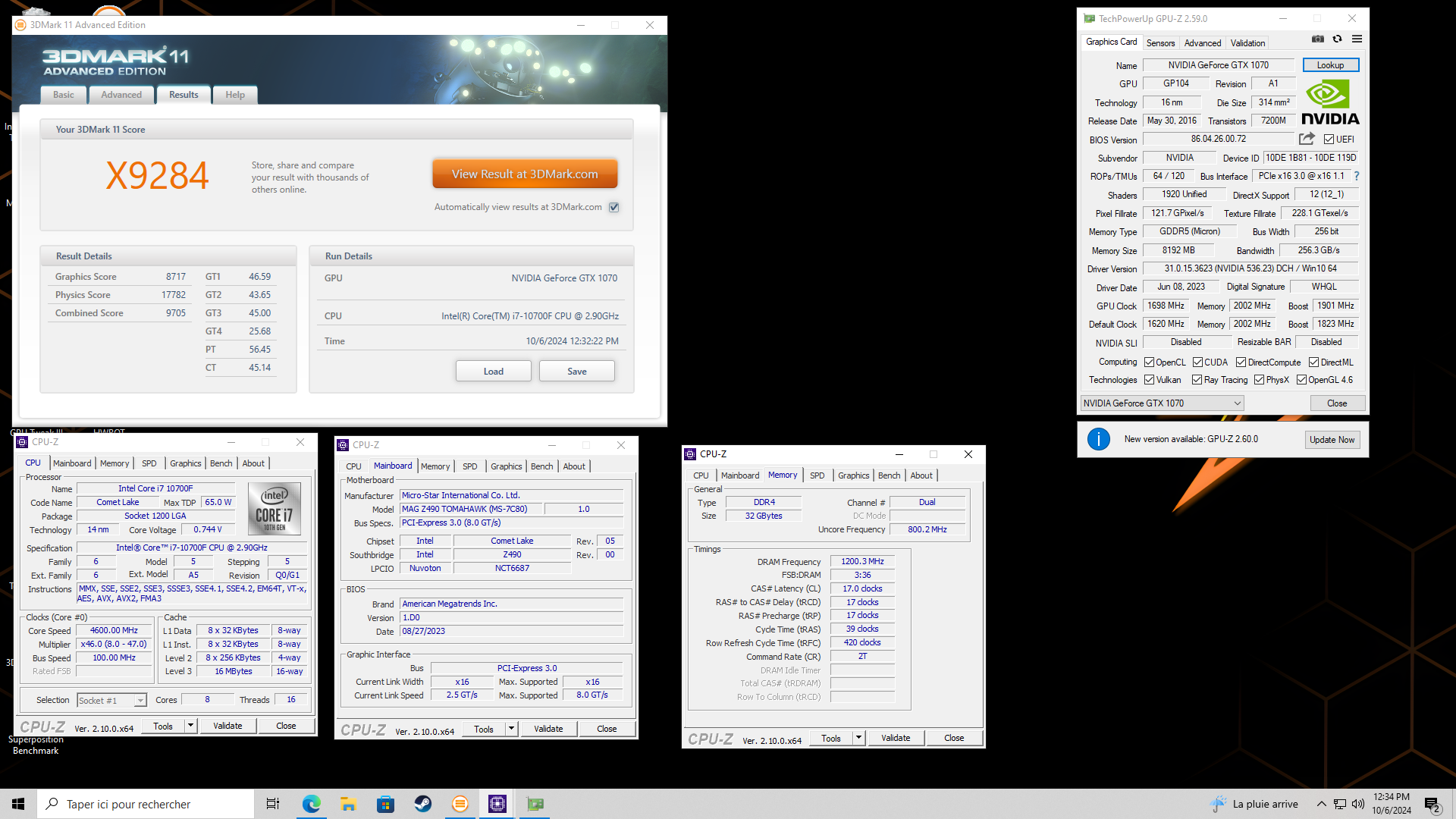Switch to the Advanced tab in 3DMark
This screenshot has width=1456, height=819.
point(121,95)
